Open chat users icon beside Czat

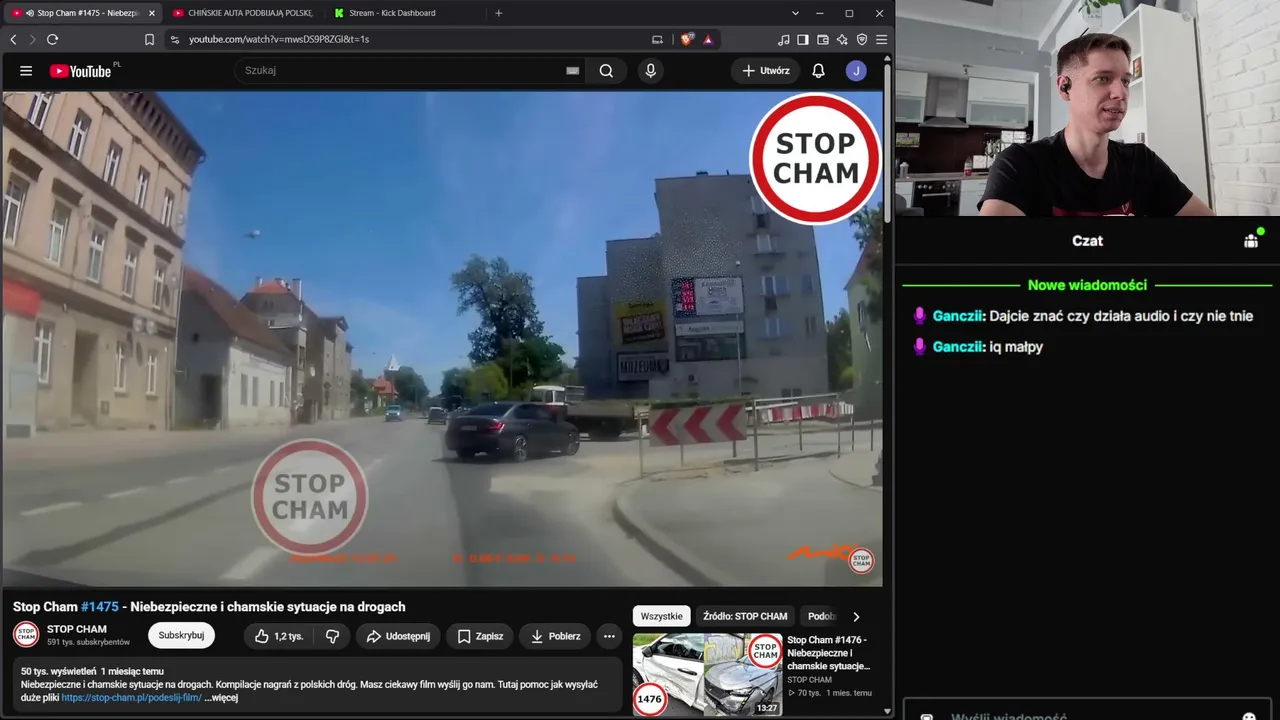coord(1251,240)
